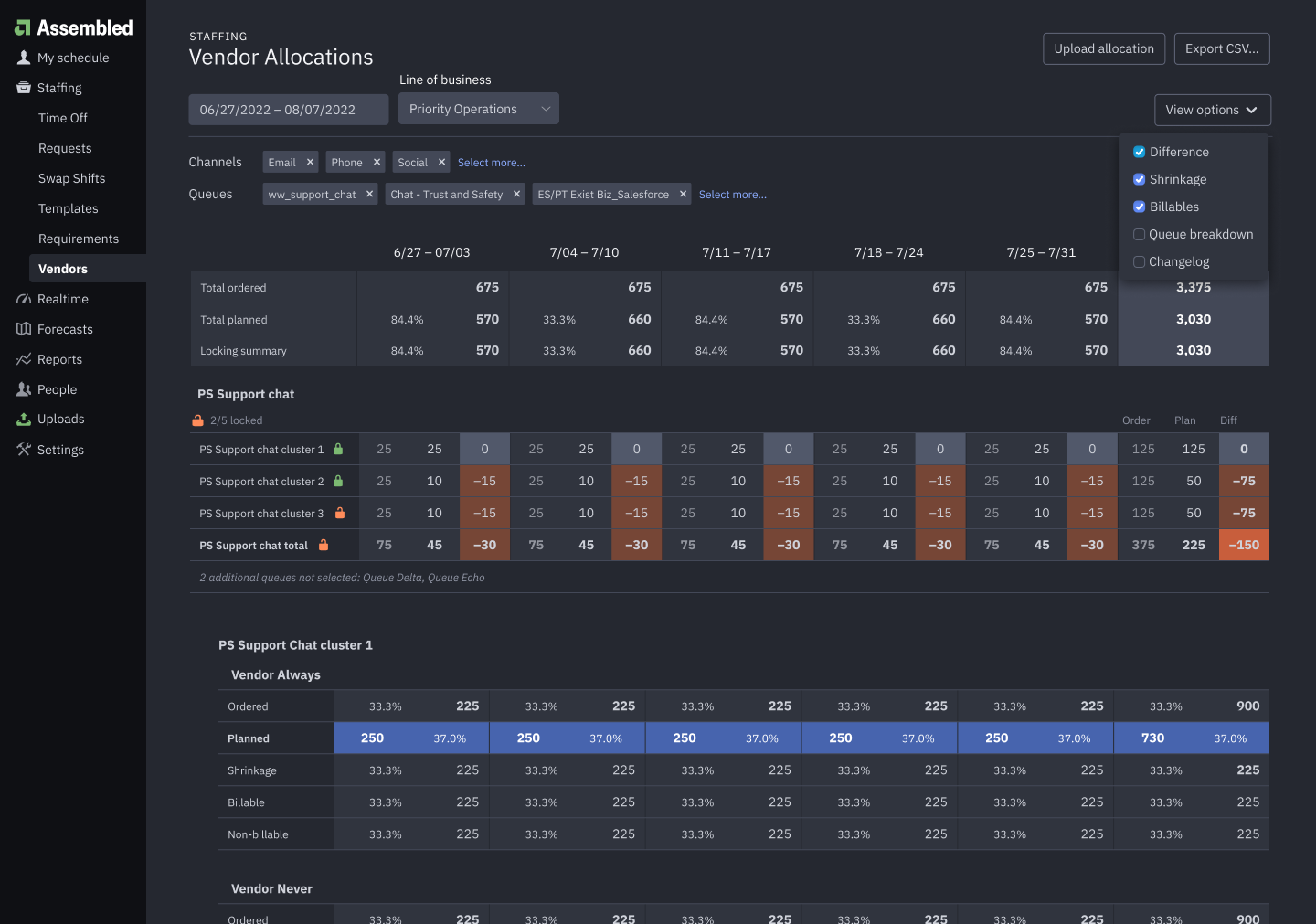
Task: Go to Swap Shifts page
Action: (71, 178)
